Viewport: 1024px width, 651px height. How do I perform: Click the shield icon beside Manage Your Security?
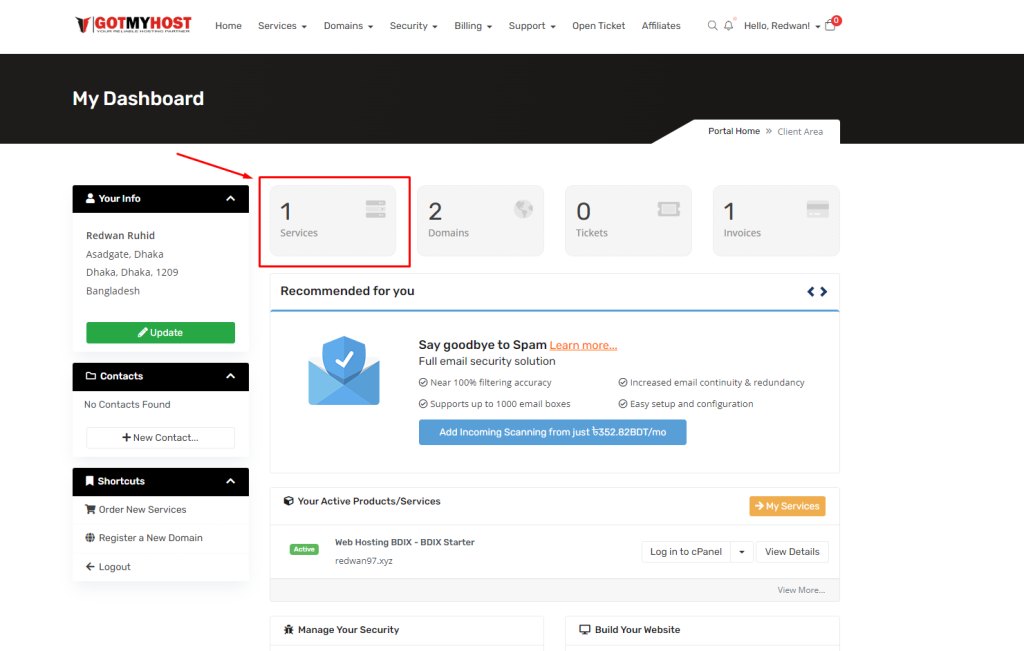coord(289,629)
